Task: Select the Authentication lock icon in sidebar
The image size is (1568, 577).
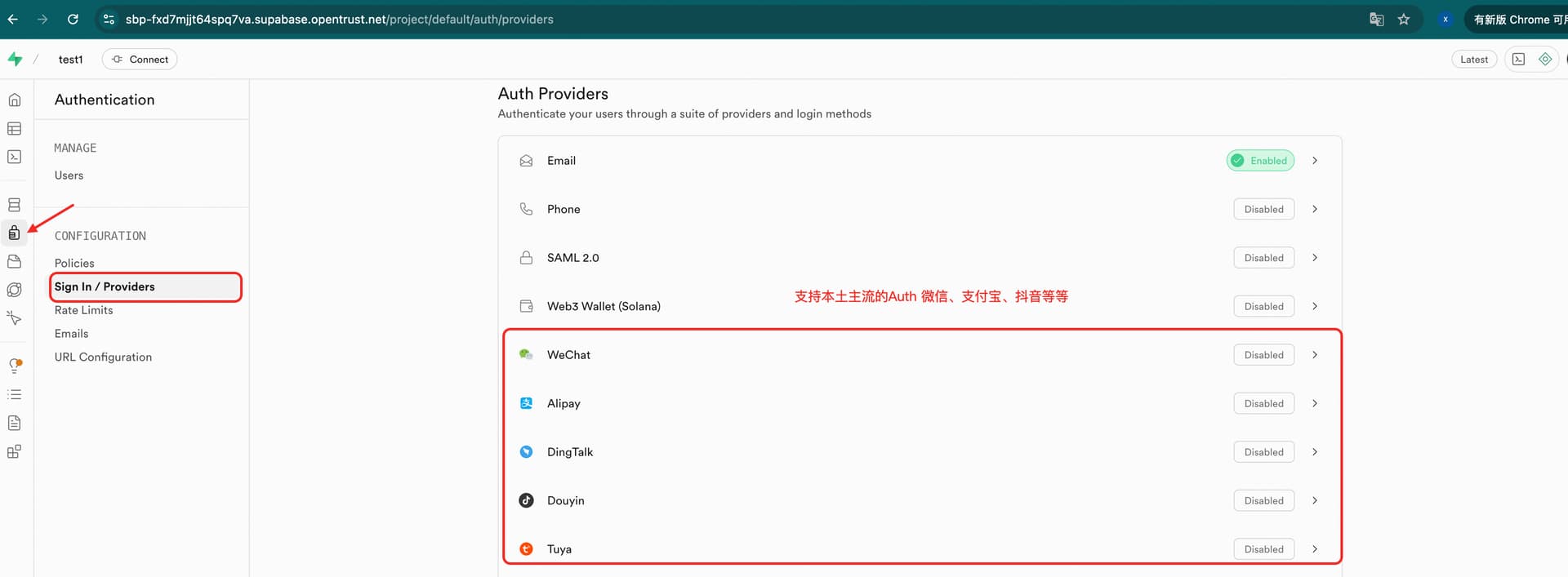Action: tap(14, 233)
